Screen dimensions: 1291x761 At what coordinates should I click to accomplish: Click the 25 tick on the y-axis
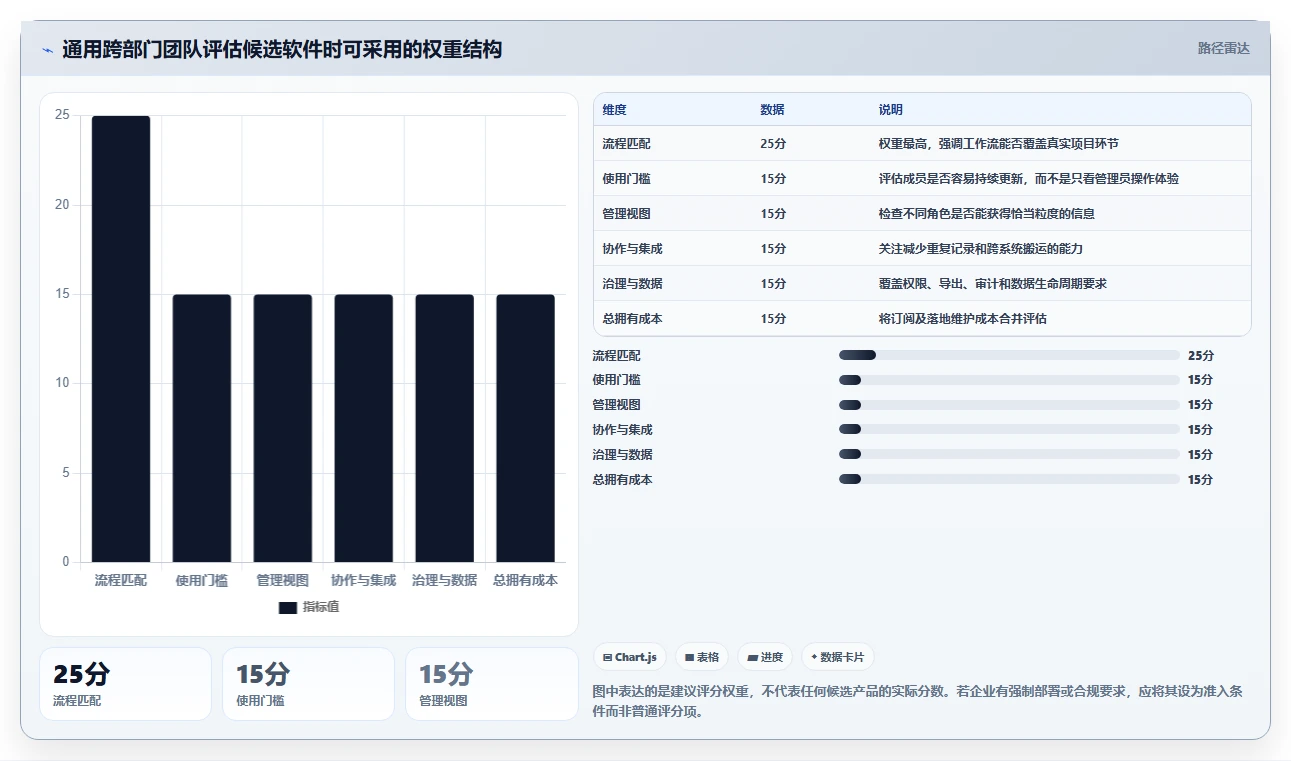(x=62, y=115)
